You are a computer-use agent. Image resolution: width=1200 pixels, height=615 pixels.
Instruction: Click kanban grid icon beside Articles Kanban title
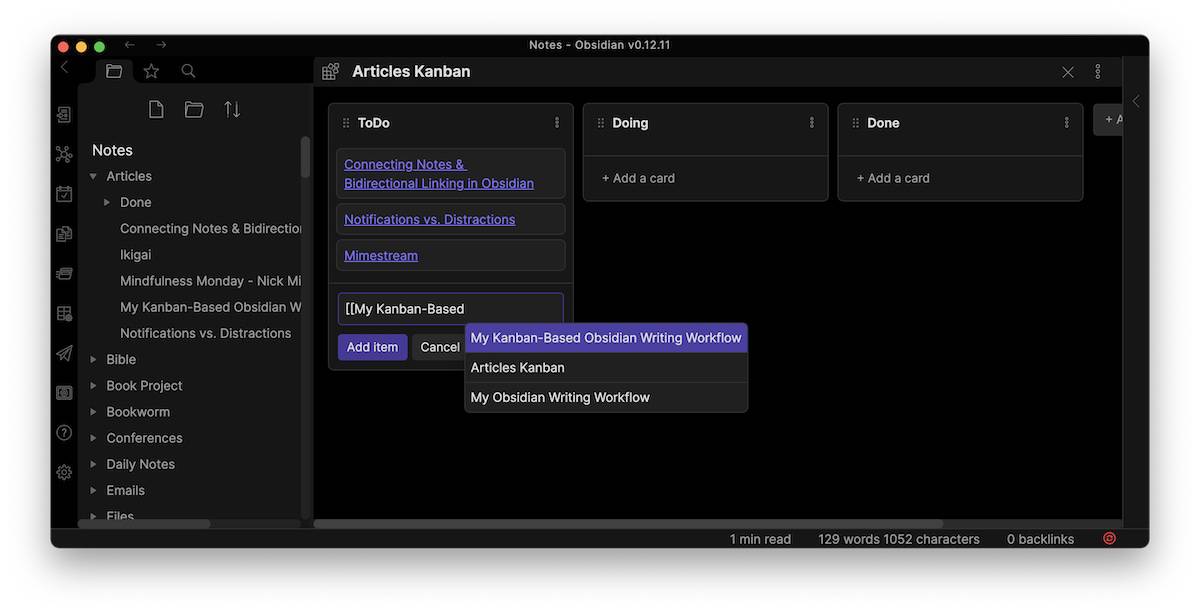(331, 72)
